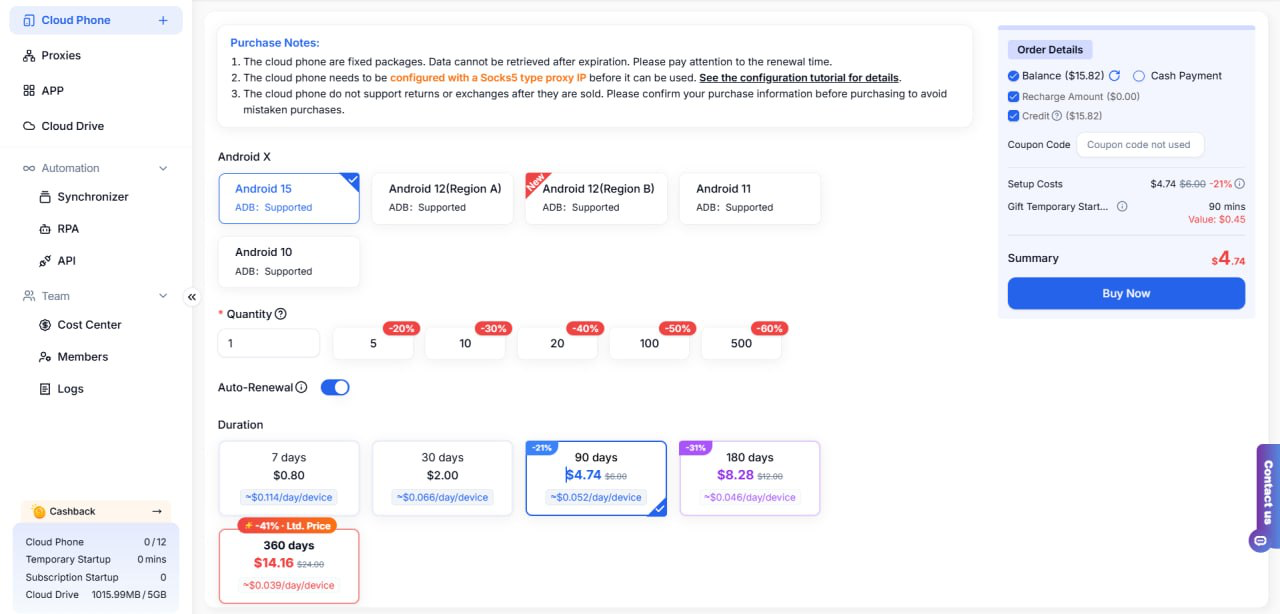Click the Setup Costs info icon

pos(1240,184)
